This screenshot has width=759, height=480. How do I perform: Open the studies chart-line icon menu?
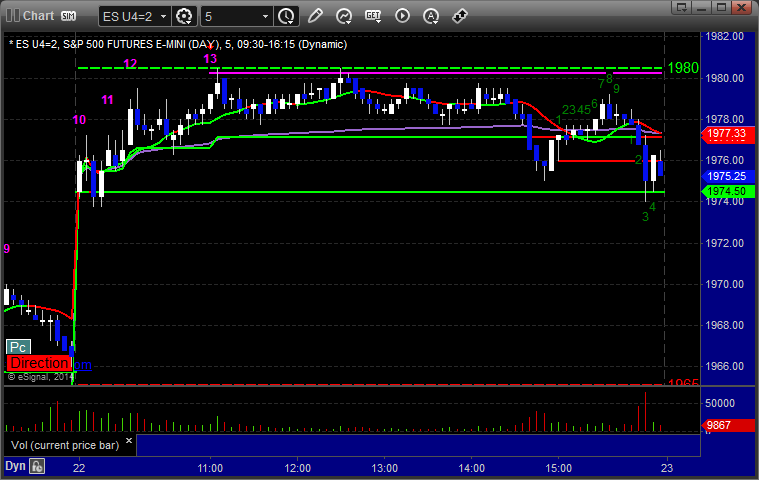tap(344, 16)
